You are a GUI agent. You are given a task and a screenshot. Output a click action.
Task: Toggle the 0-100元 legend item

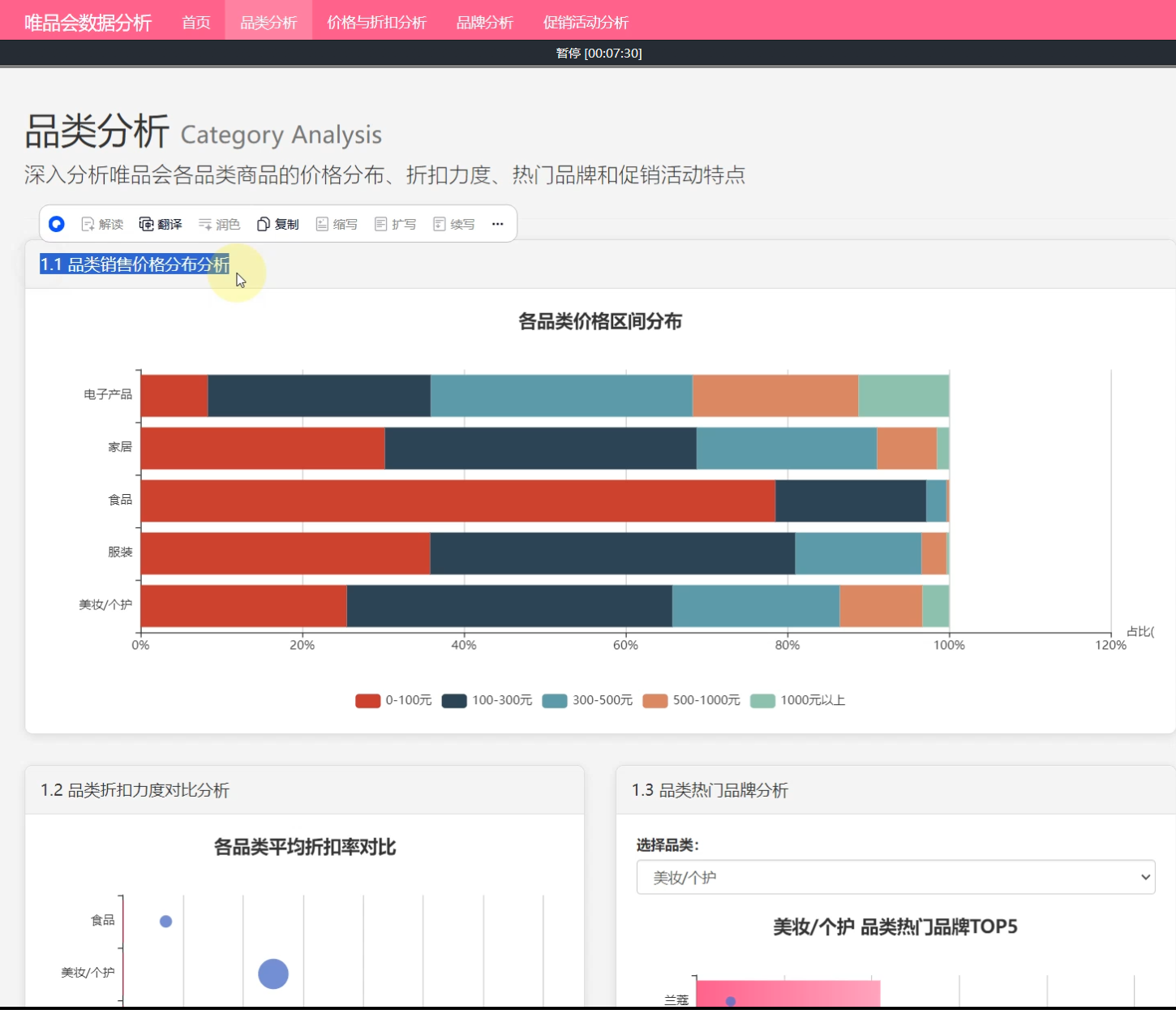(393, 700)
